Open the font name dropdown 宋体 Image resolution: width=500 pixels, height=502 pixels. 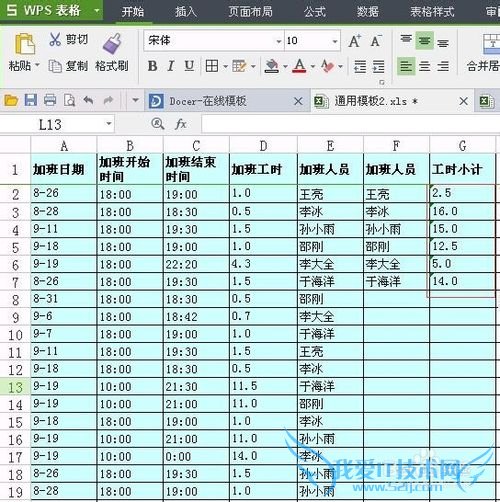coord(279,41)
